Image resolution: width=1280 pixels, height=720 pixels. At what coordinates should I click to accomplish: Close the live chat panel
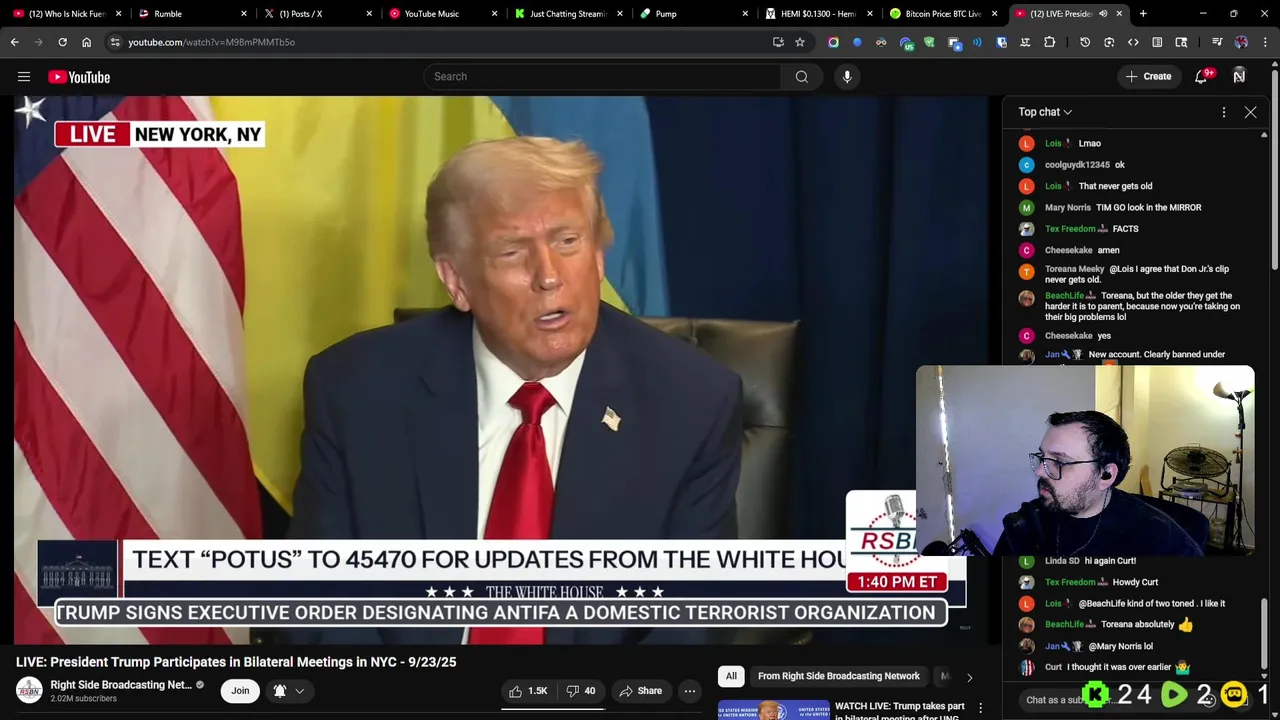coord(1250,112)
